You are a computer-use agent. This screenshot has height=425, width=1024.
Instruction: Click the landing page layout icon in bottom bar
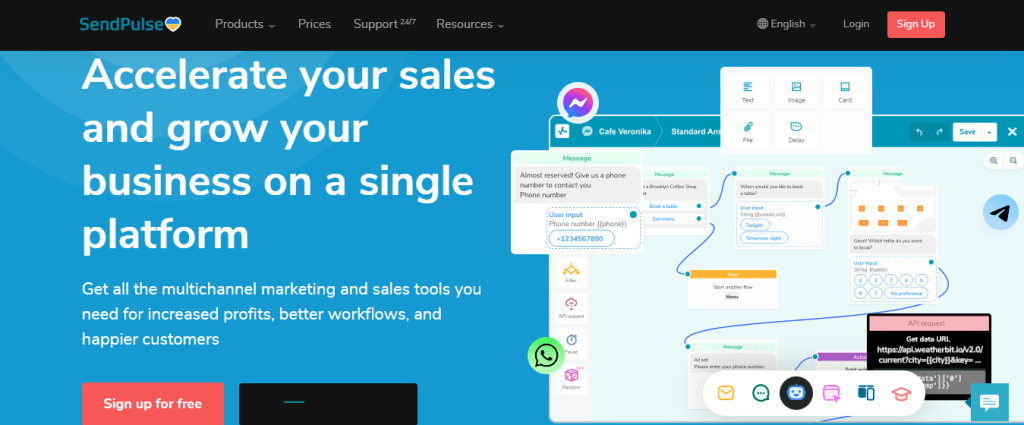coord(866,392)
